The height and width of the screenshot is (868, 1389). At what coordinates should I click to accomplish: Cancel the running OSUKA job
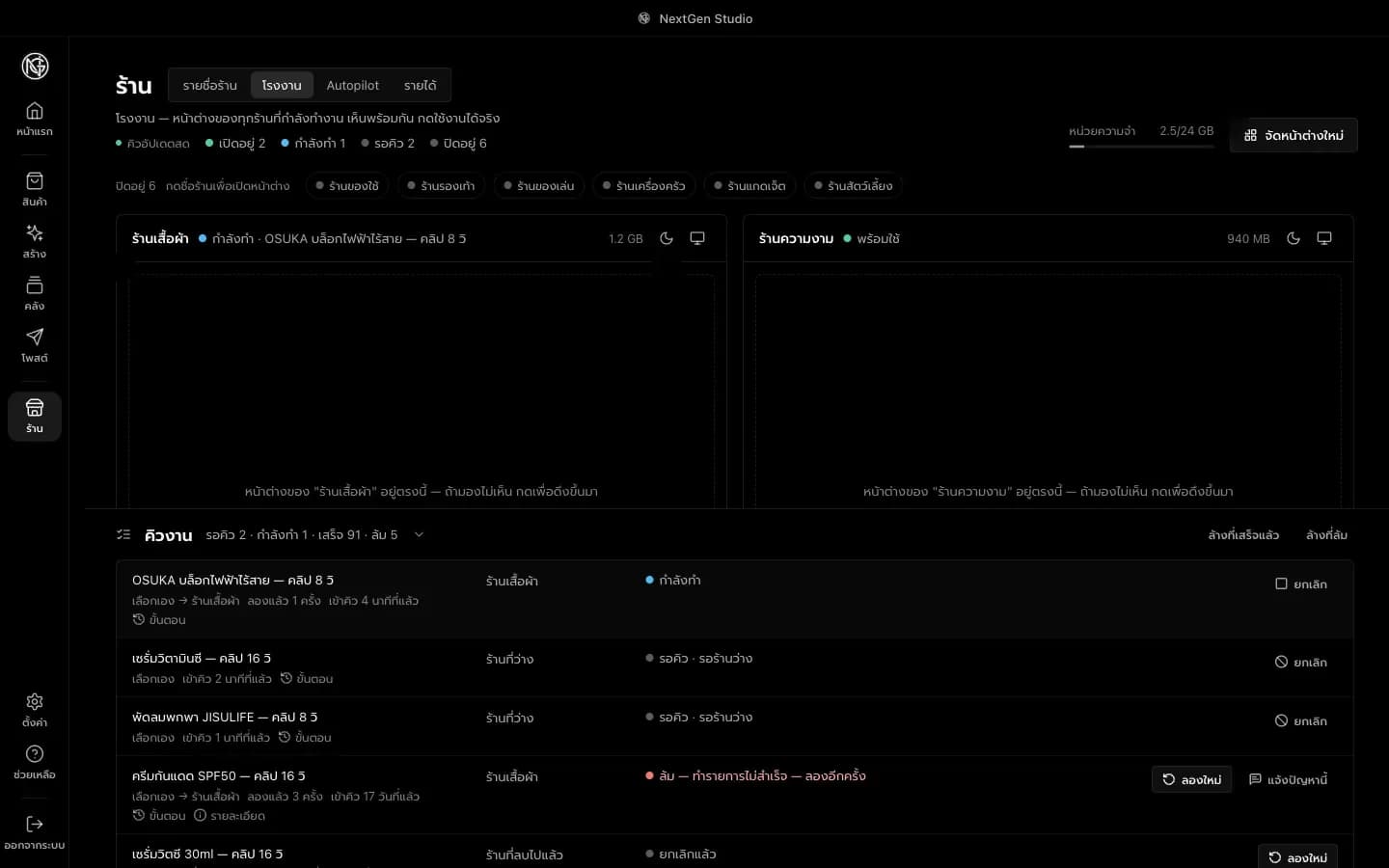(1301, 583)
